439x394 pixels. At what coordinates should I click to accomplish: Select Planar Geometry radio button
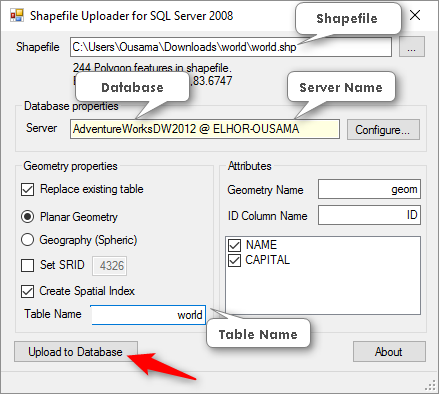pos(27,217)
